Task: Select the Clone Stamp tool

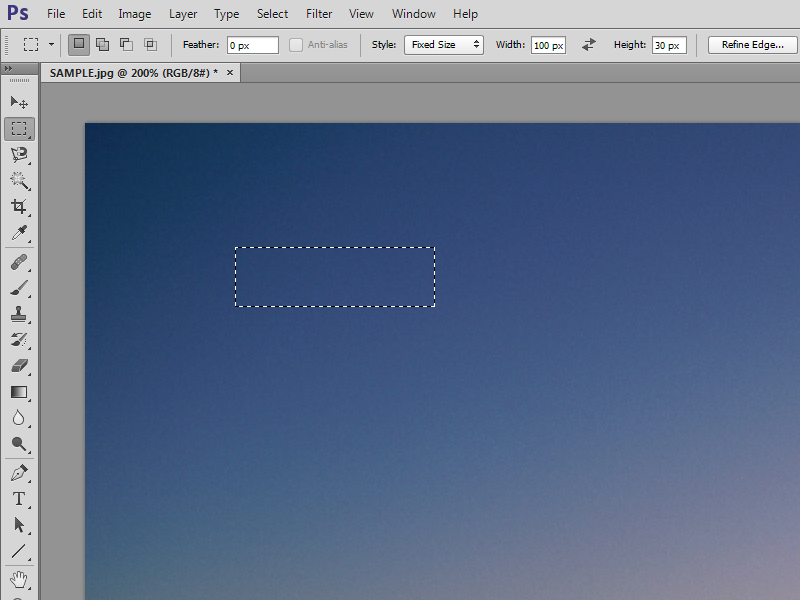Action: [x=19, y=314]
